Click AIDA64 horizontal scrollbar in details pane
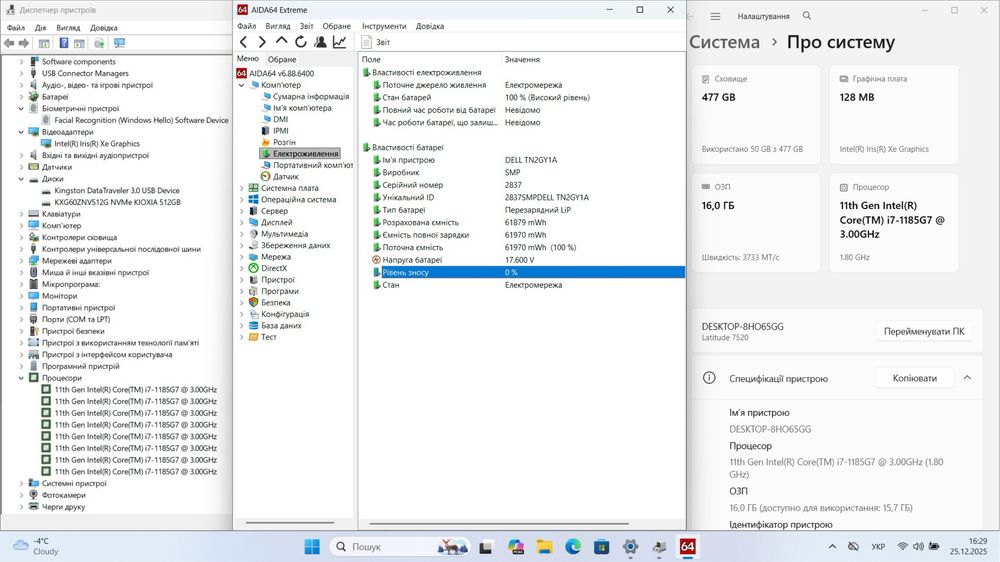 click(x=499, y=524)
